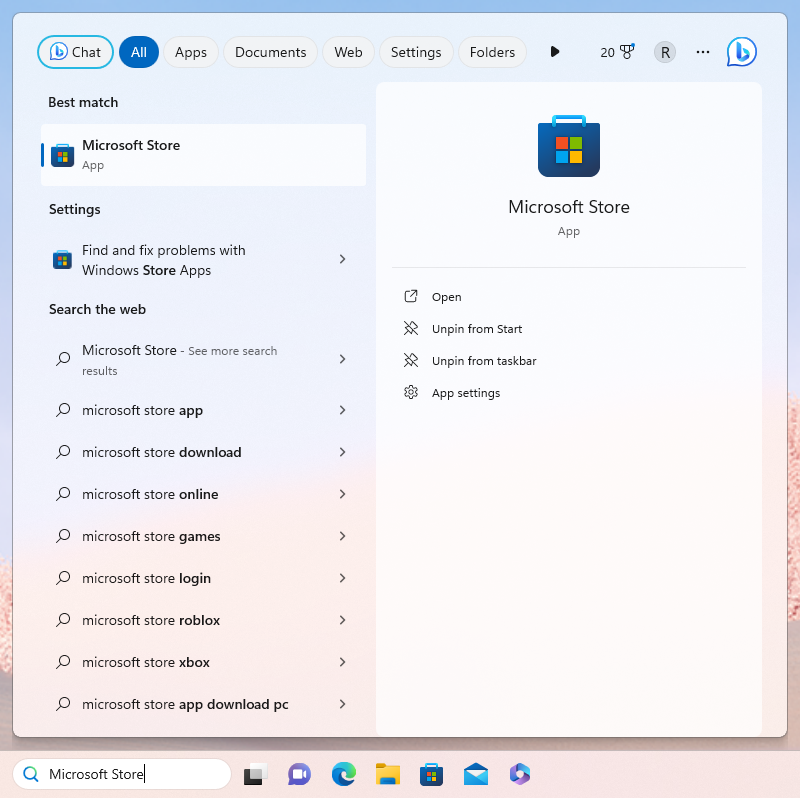Click the large Microsoft Store app logo
The image size is (800, 798).
568,147
